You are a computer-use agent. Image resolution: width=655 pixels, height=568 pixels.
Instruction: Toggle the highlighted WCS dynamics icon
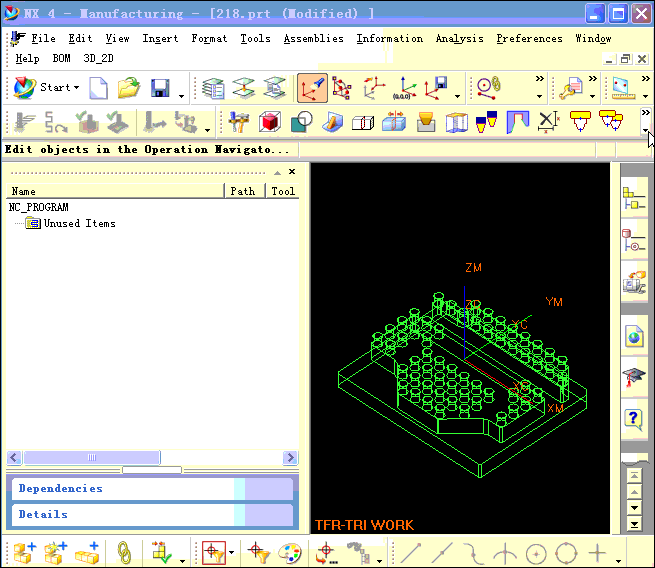pyautogui.click(x=312, y=88)
